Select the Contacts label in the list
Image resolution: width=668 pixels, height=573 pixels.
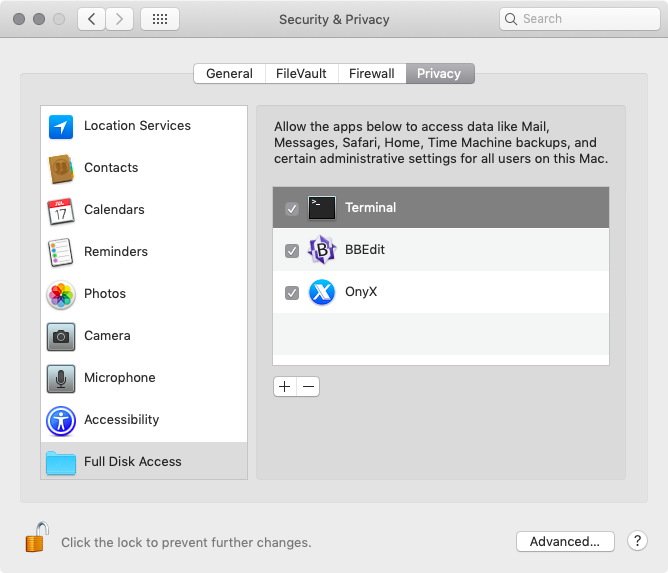[111, 167]
